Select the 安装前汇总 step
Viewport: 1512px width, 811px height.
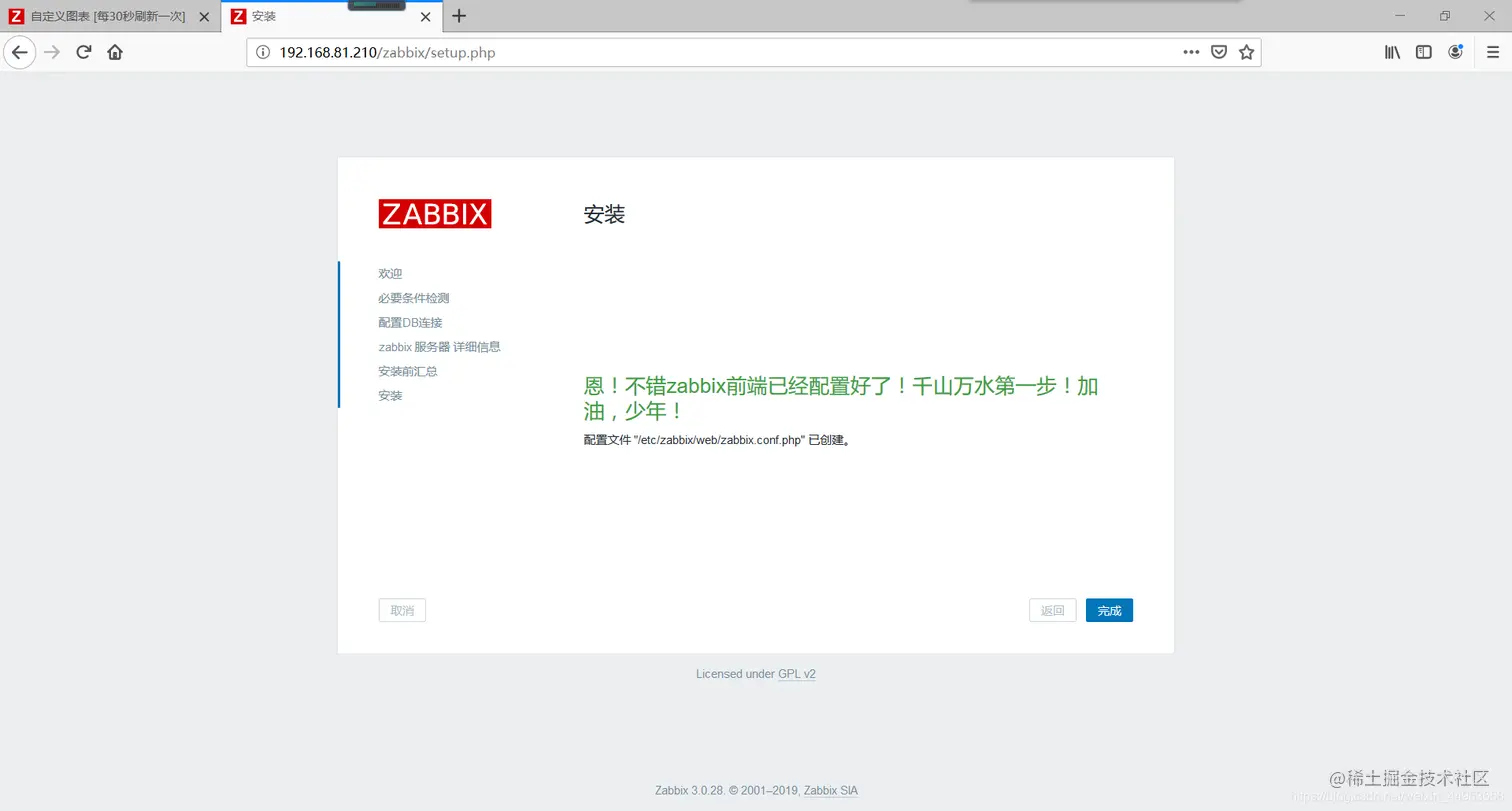(x=408, y=371)
